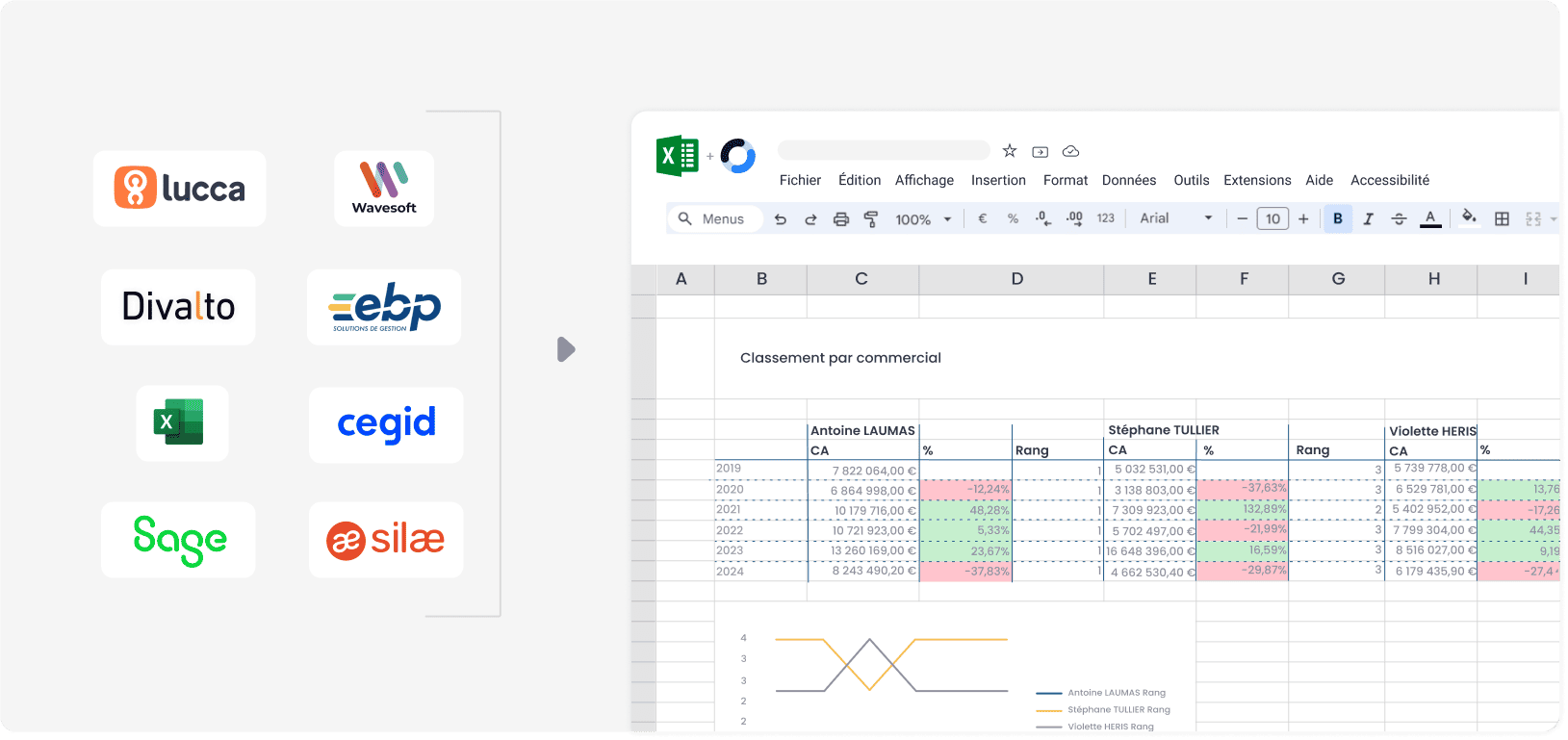Click the red cell showing -12,24%
The image size is (1568, 740).
point(965,489)
